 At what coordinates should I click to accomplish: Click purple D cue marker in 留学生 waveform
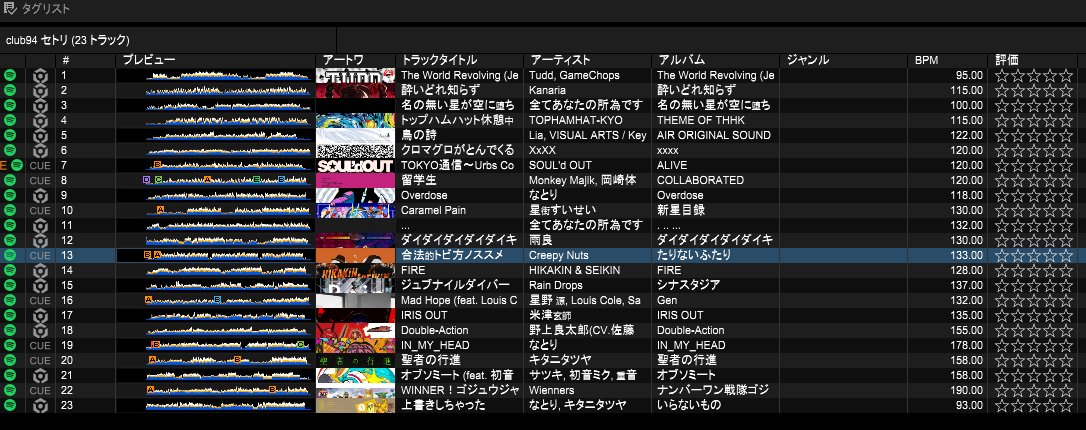[x=146, y=179]
